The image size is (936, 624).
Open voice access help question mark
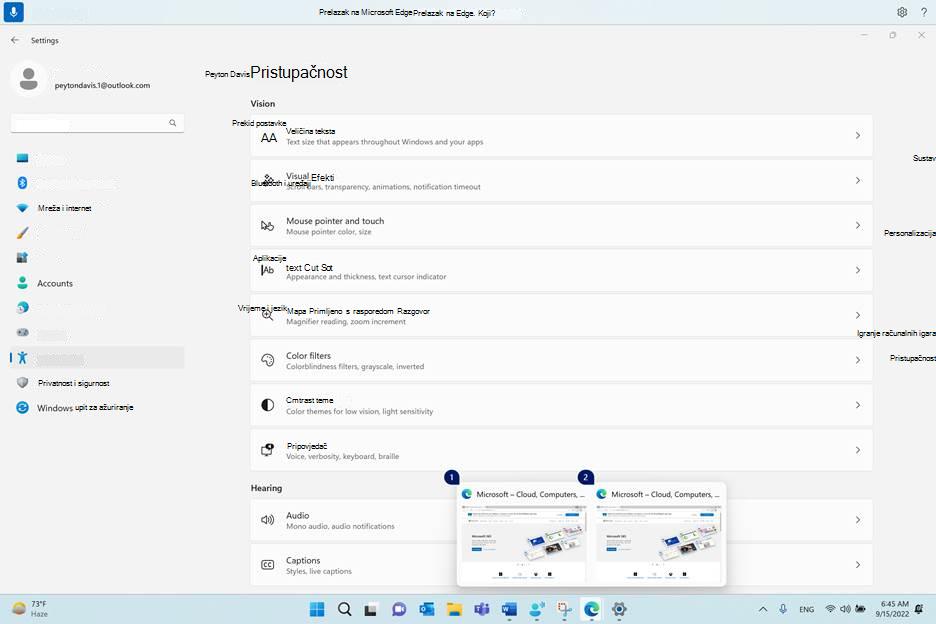click(923, 12)
